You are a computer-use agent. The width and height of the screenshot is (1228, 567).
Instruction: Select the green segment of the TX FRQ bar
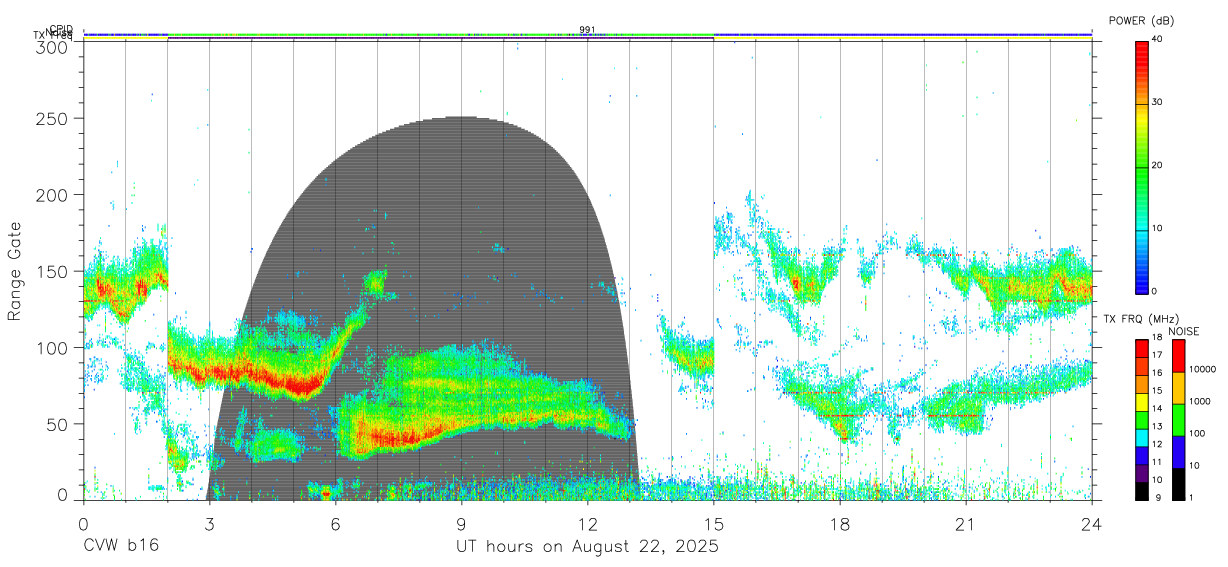(1142, 420)
